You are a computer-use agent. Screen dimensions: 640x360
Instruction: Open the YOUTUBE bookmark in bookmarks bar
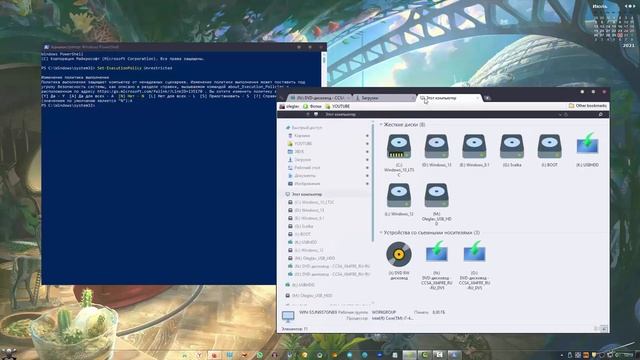pos(338,106)
